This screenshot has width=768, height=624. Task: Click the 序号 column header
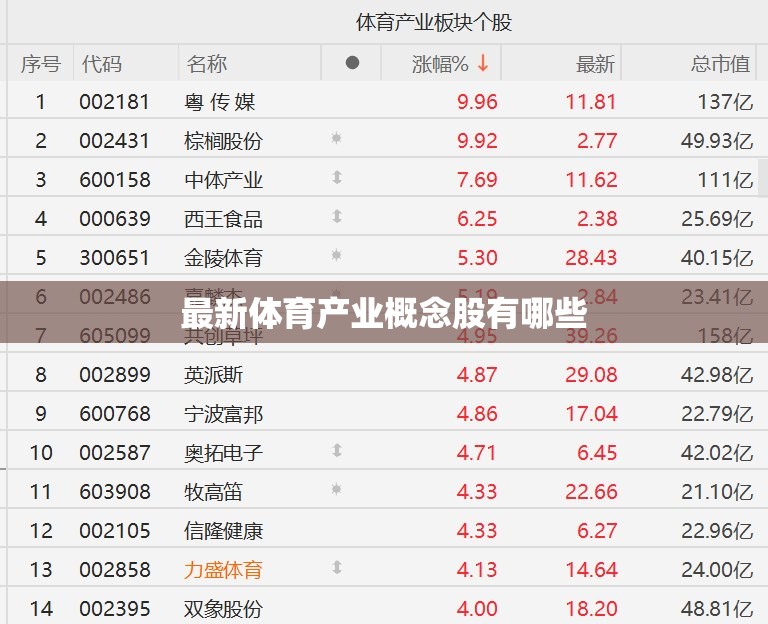pyautogui.click(x=41, y=64)
